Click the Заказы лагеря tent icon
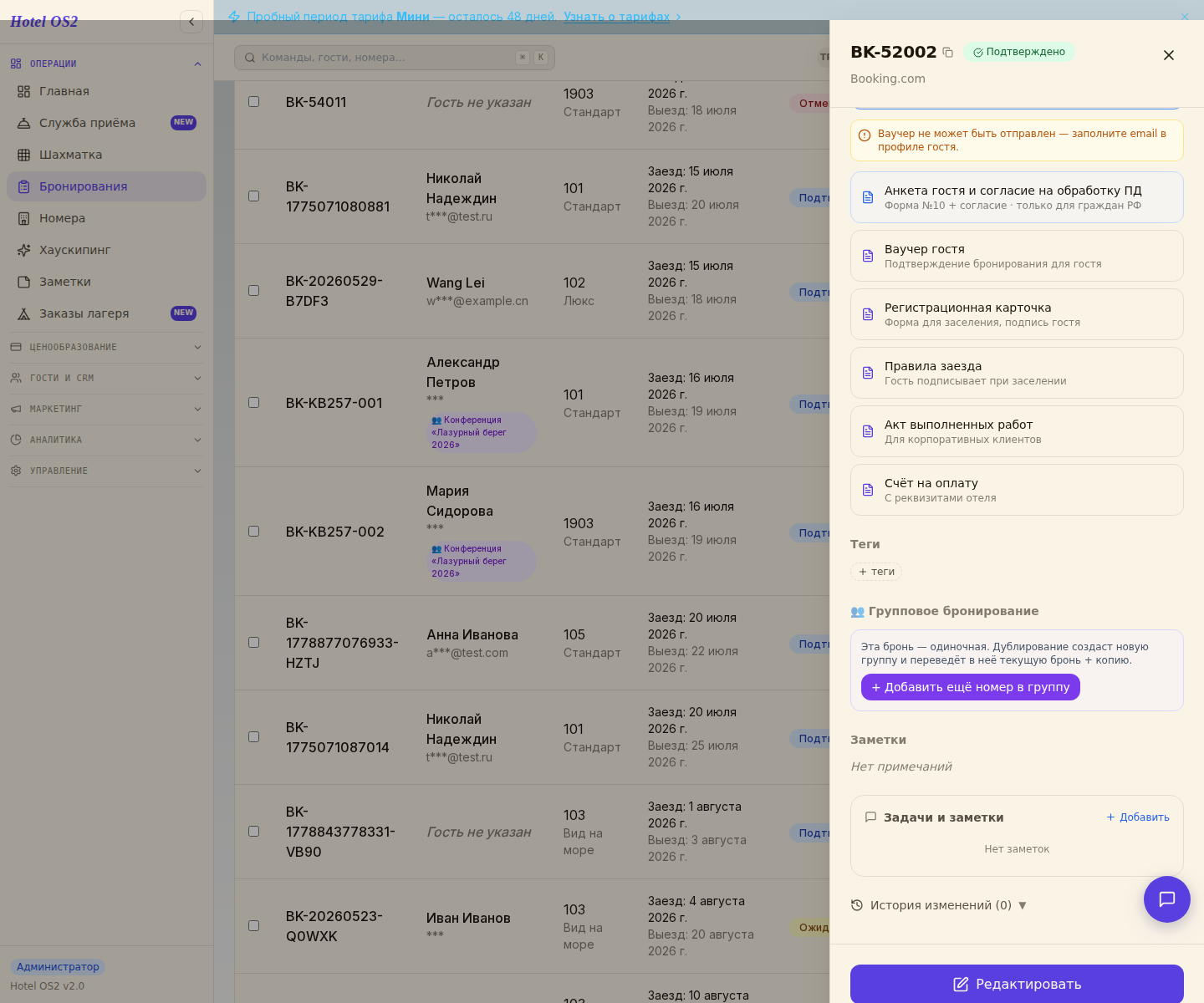The height and width of the screenshot is (1003, 1204). click(x=23, y=313)
